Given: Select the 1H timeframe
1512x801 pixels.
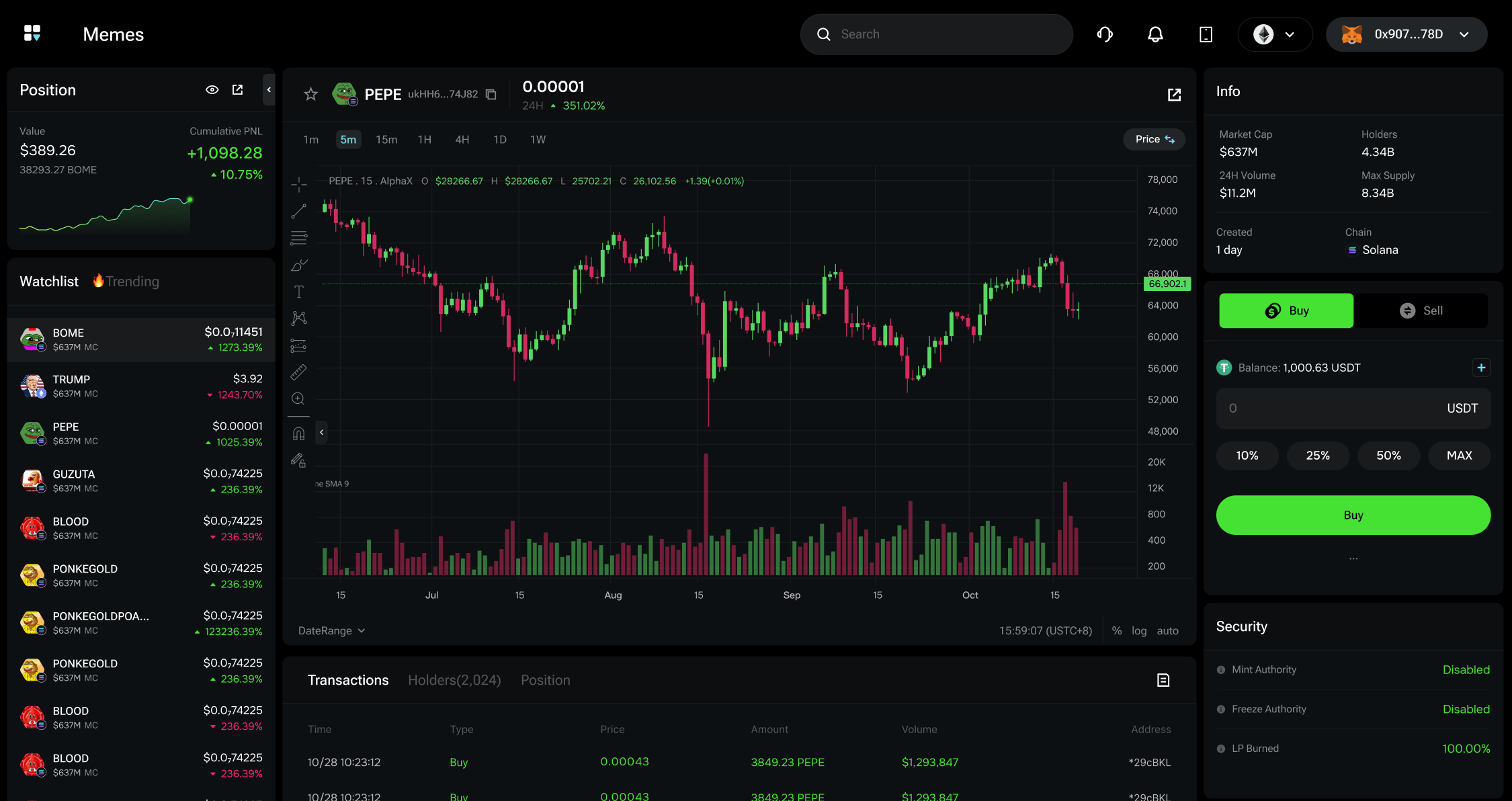Looking at the screenshot, I should [425, 139].
